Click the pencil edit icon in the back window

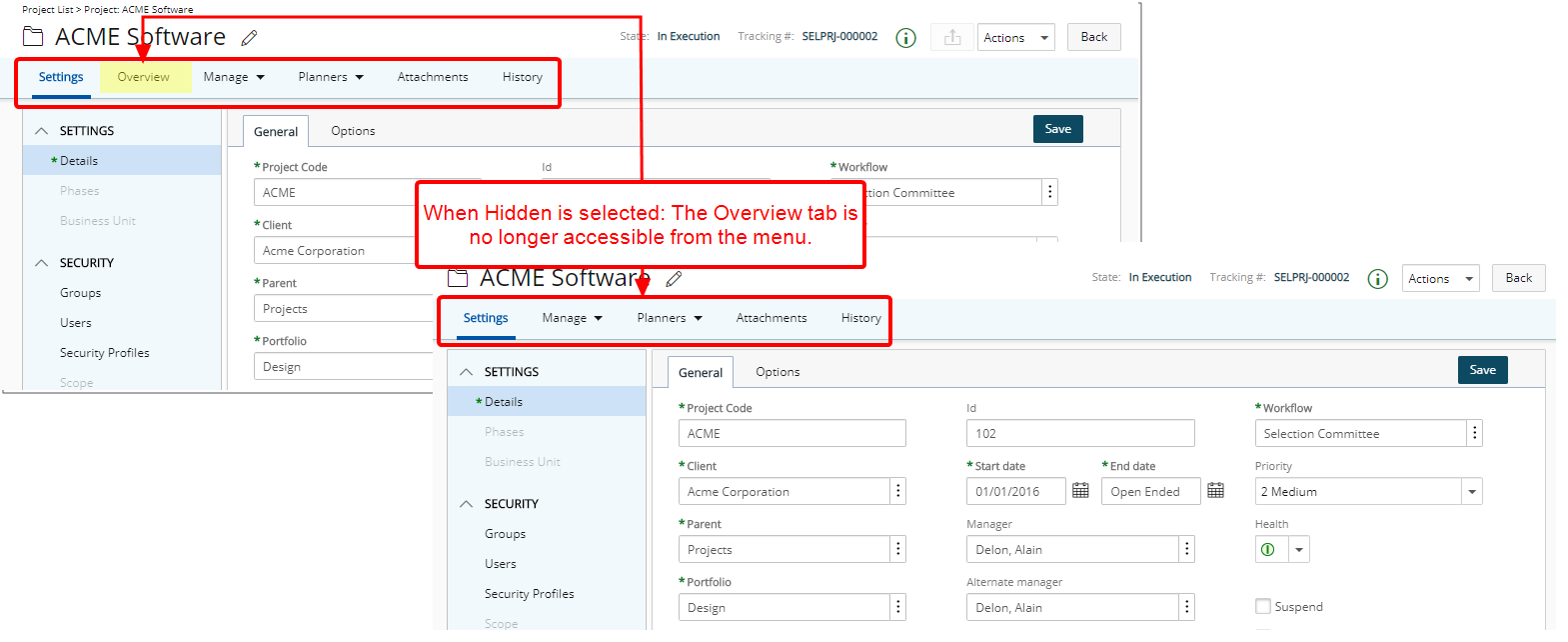click(249, 38)
